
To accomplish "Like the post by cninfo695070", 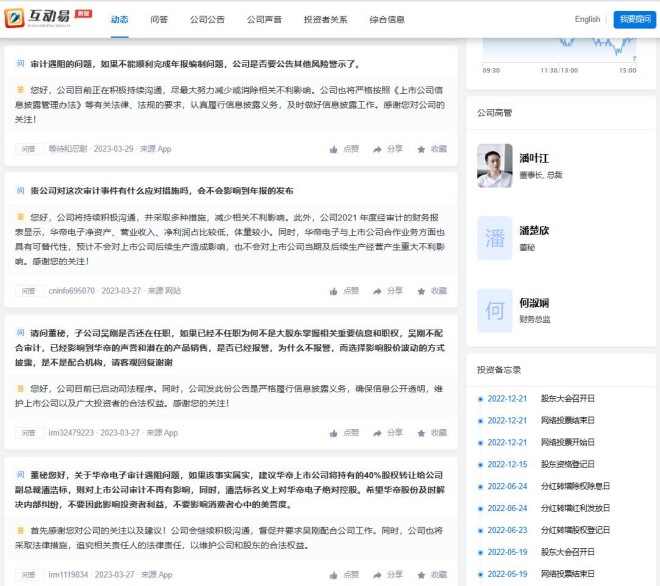I will [344, 291].
